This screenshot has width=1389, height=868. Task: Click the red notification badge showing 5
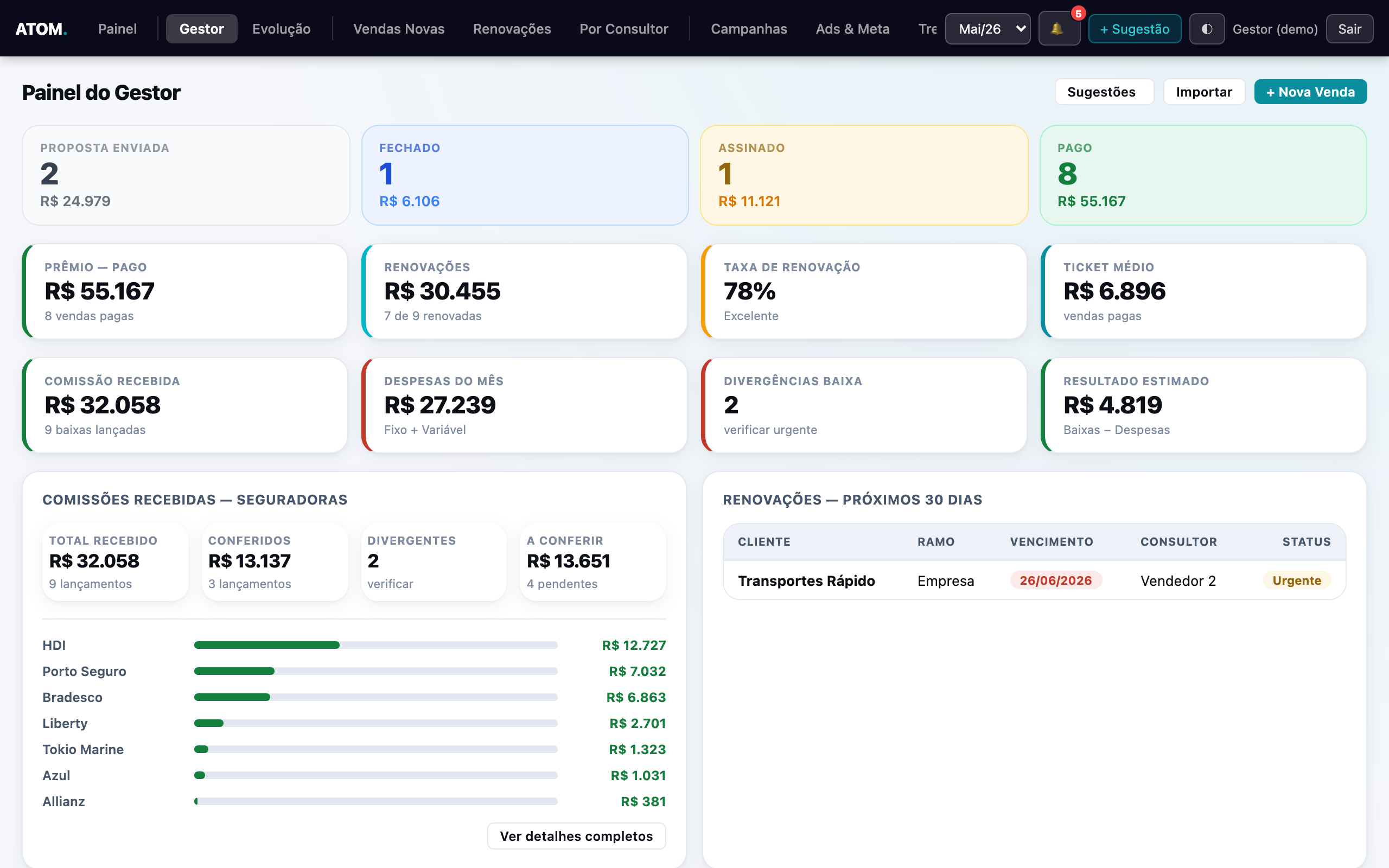[x=1078, y=14]
